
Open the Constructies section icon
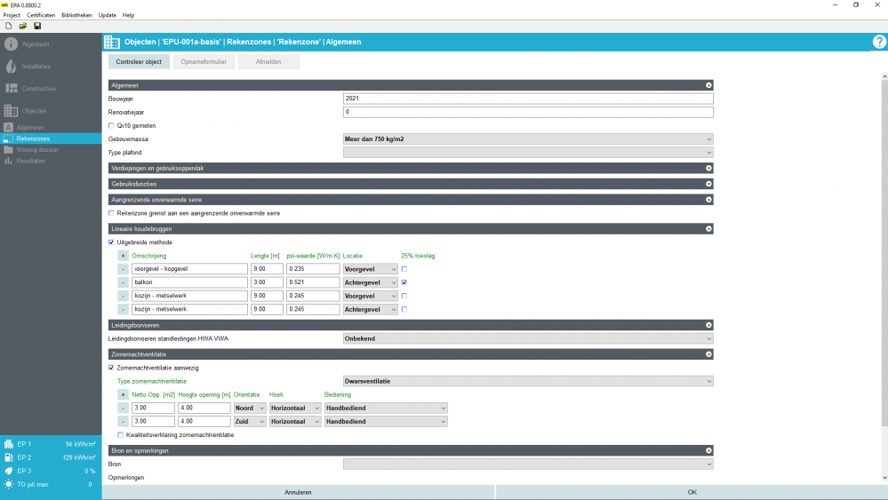(x=11, y=88)
